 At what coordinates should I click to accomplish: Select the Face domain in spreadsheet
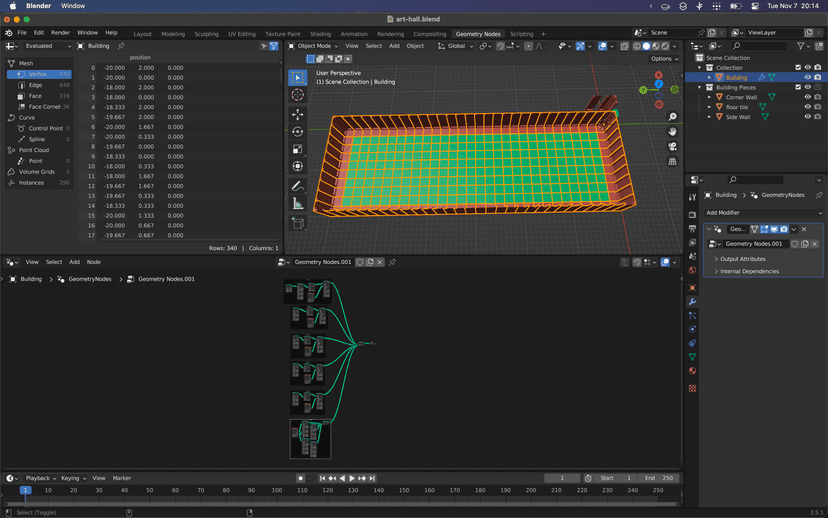35,96
